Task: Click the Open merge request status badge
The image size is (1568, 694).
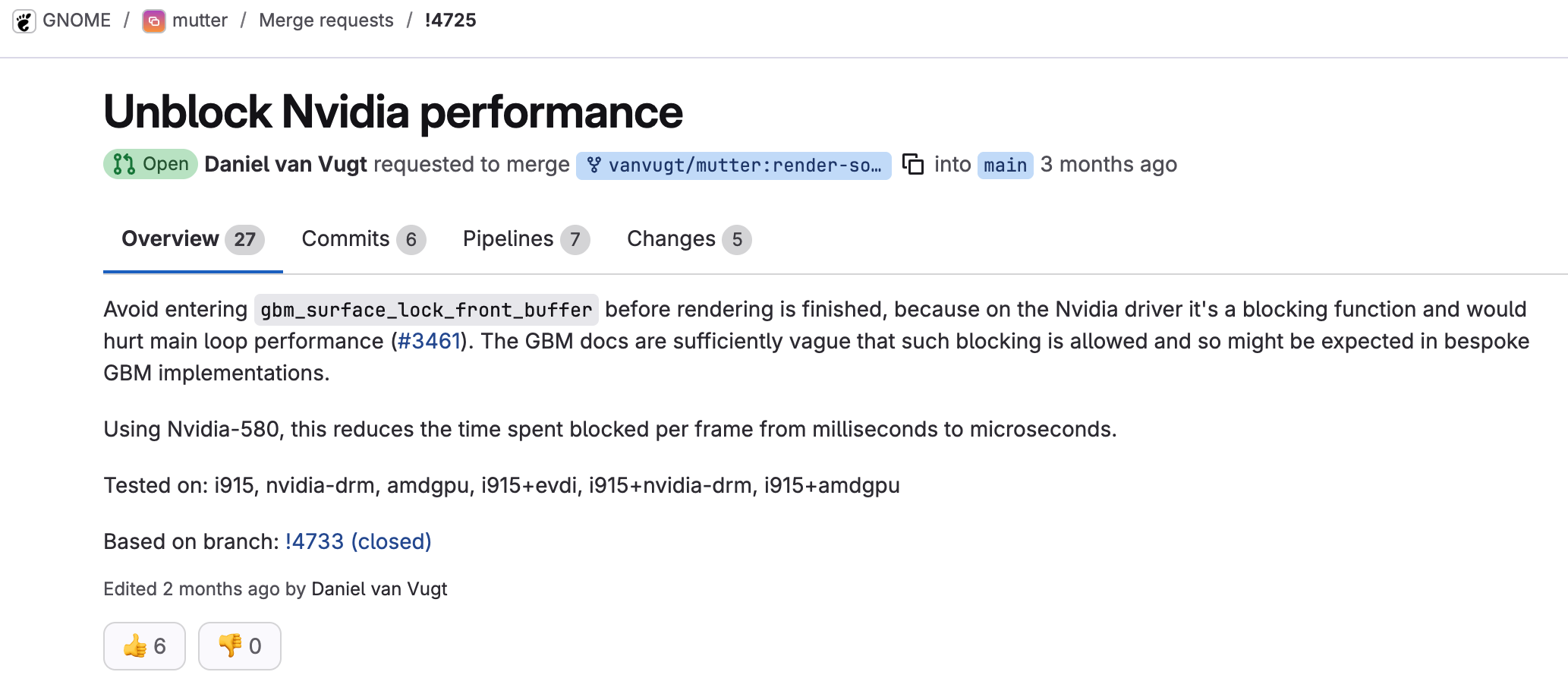Action: [x=150, y=164]
